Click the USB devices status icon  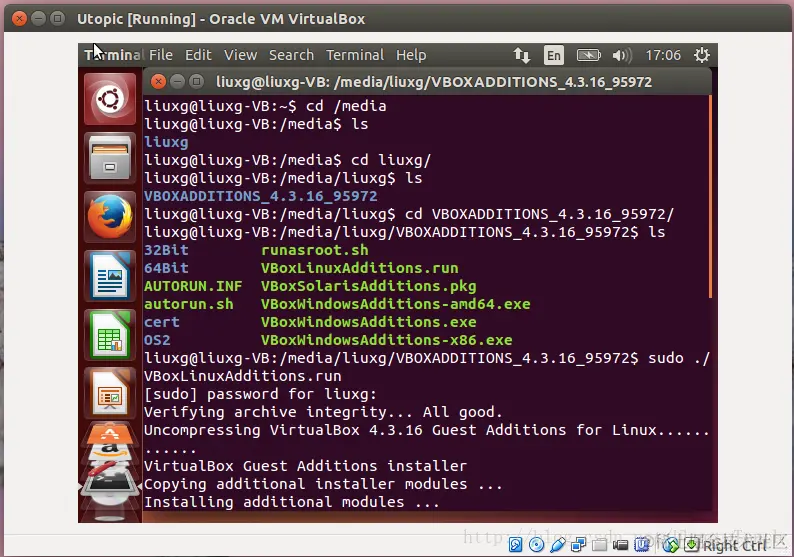tap(558, 545)
